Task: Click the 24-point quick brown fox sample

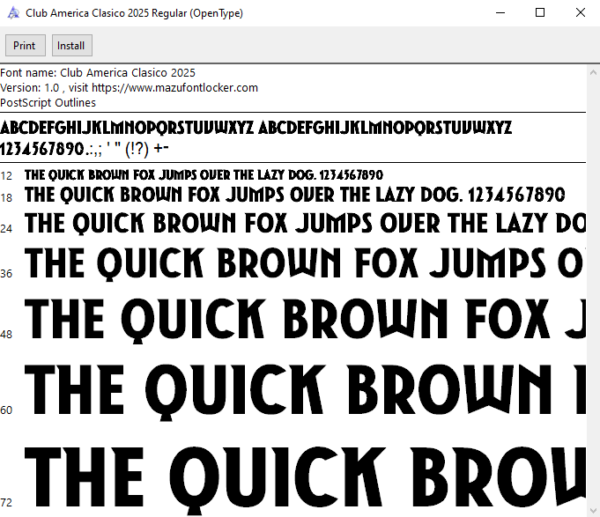Action: (x=305, y=223)
